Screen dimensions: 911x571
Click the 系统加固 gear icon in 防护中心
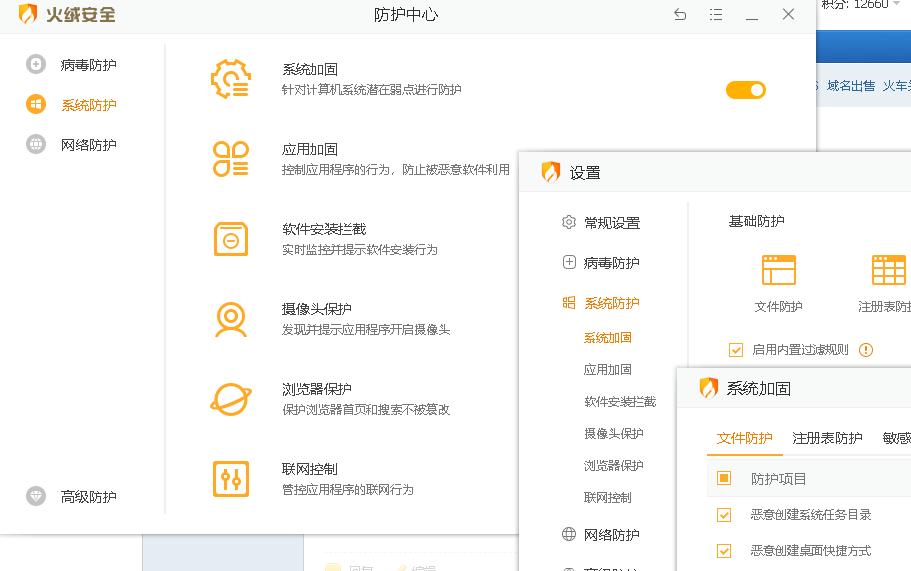(231, 79)
